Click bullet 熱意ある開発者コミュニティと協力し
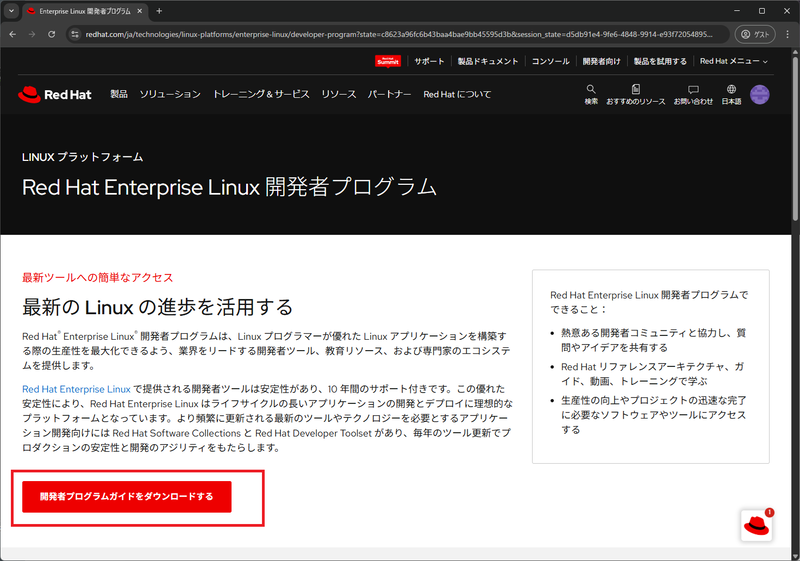The image size is (800, 561). click(x=654, y=340)
